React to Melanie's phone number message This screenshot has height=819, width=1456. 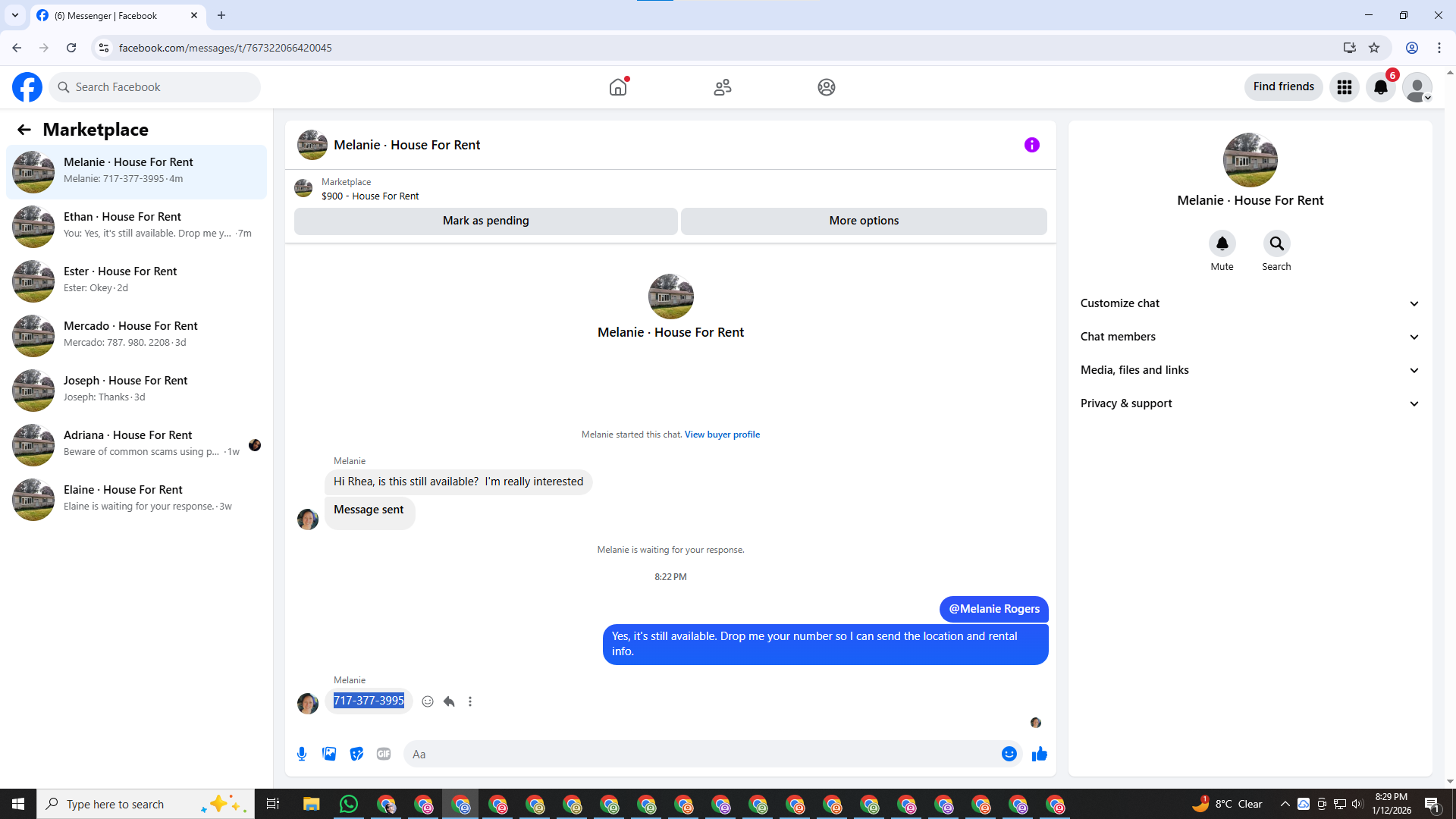tap(428, 701)
